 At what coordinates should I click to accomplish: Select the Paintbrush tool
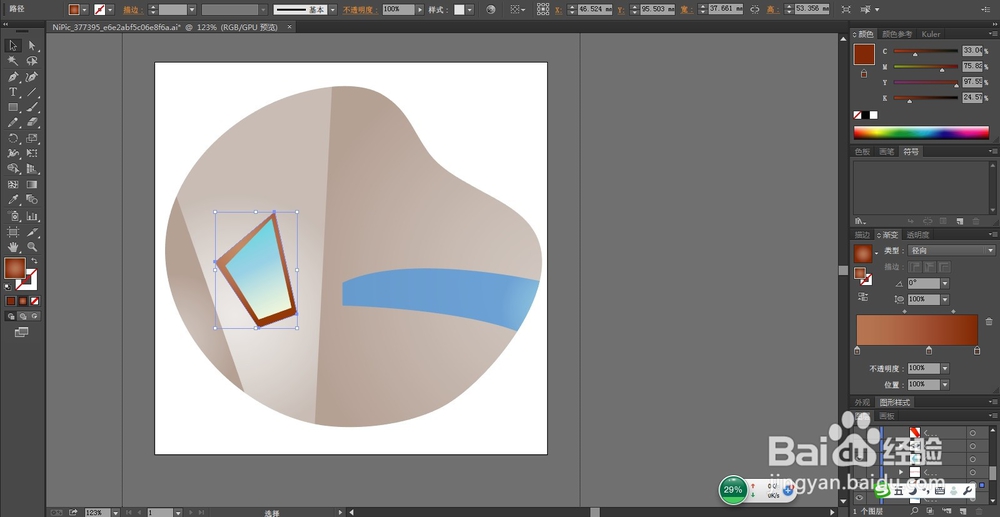pos(32,108)
